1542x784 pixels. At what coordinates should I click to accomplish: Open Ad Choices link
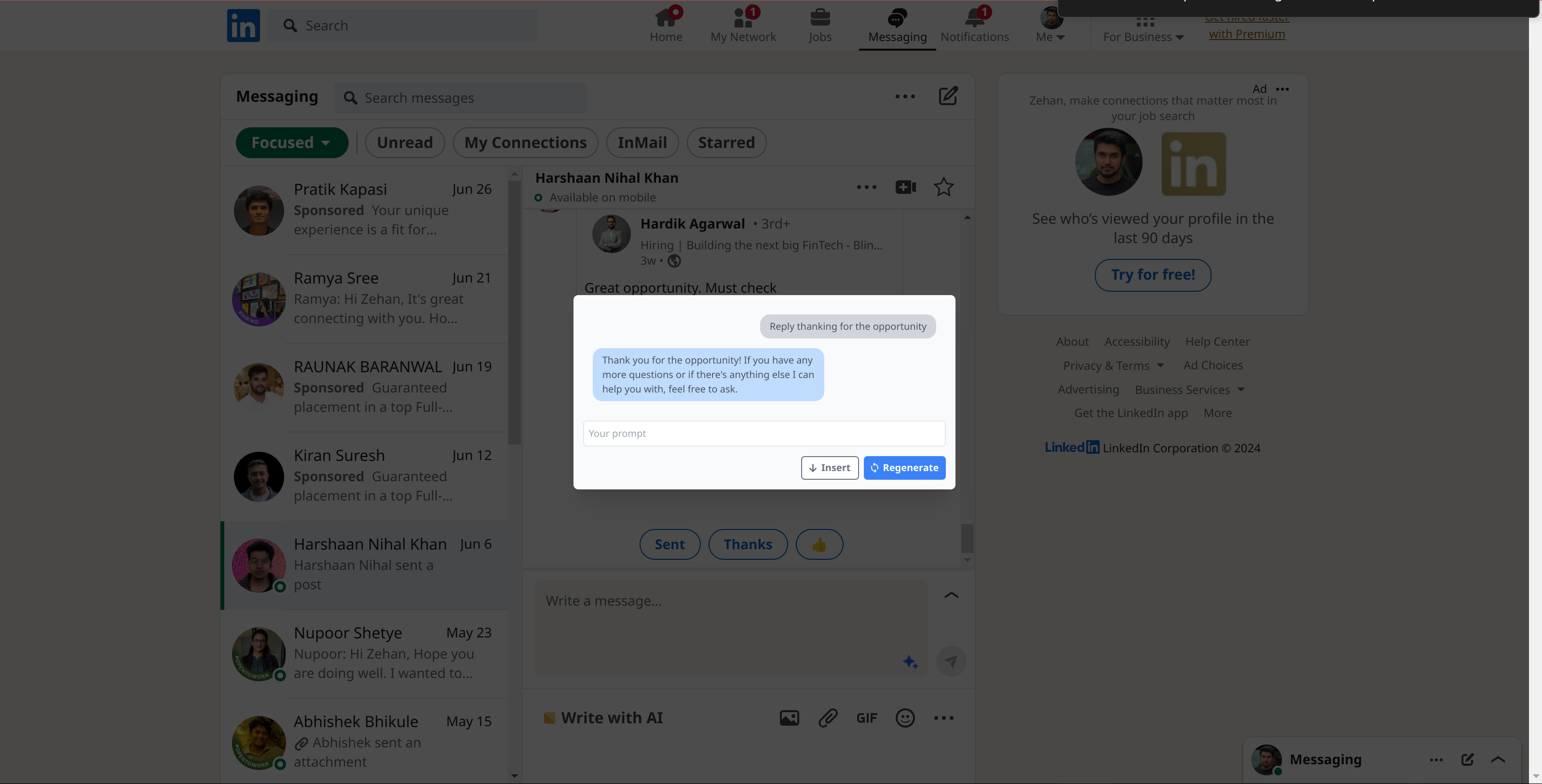[1213, 365]
